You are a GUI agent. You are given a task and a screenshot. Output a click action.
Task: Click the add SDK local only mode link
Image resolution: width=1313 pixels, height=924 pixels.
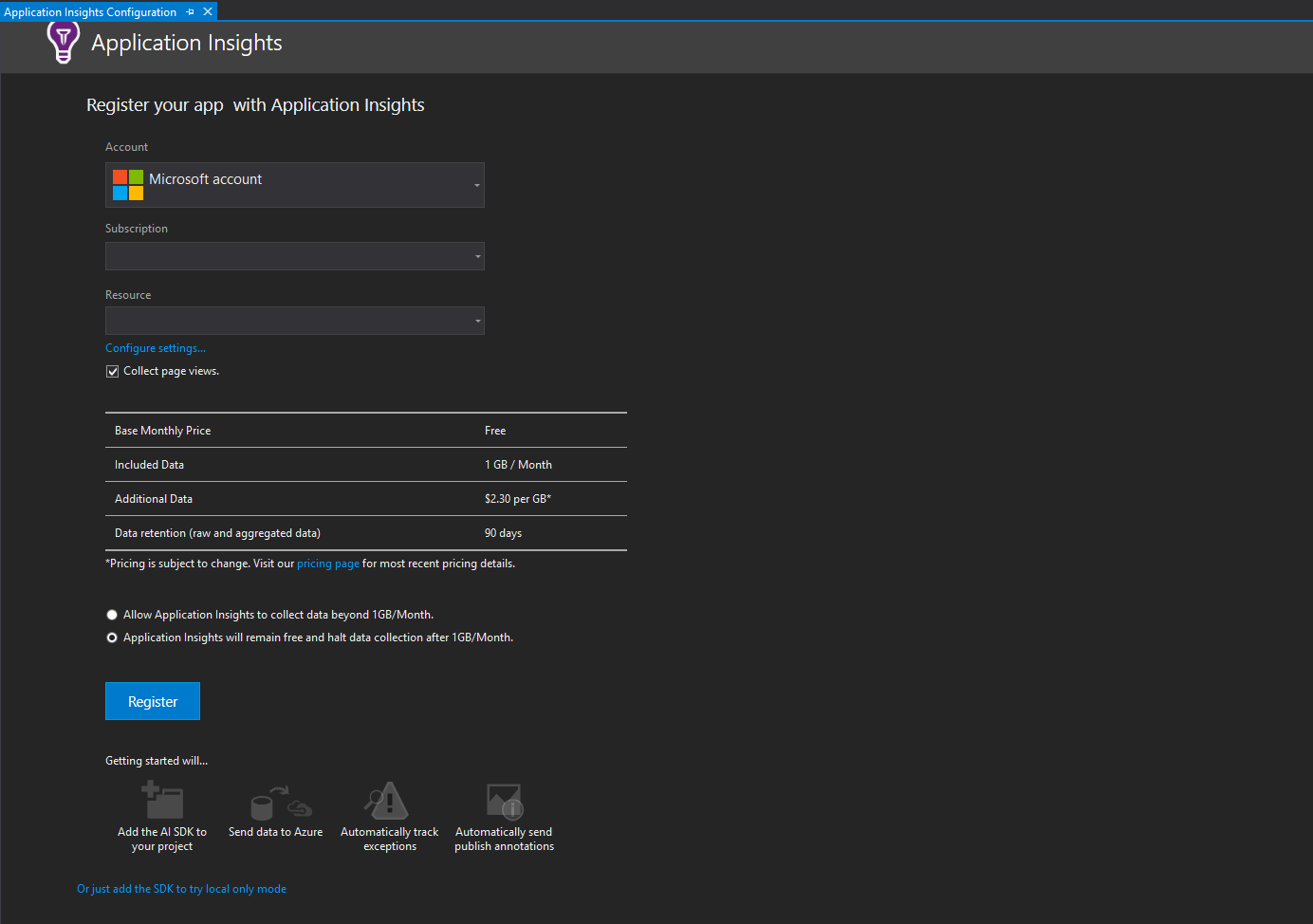181,889
